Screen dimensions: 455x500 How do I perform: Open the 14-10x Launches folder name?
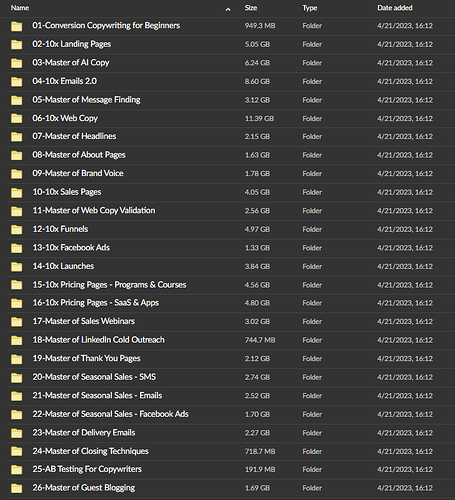click(63, 266)
